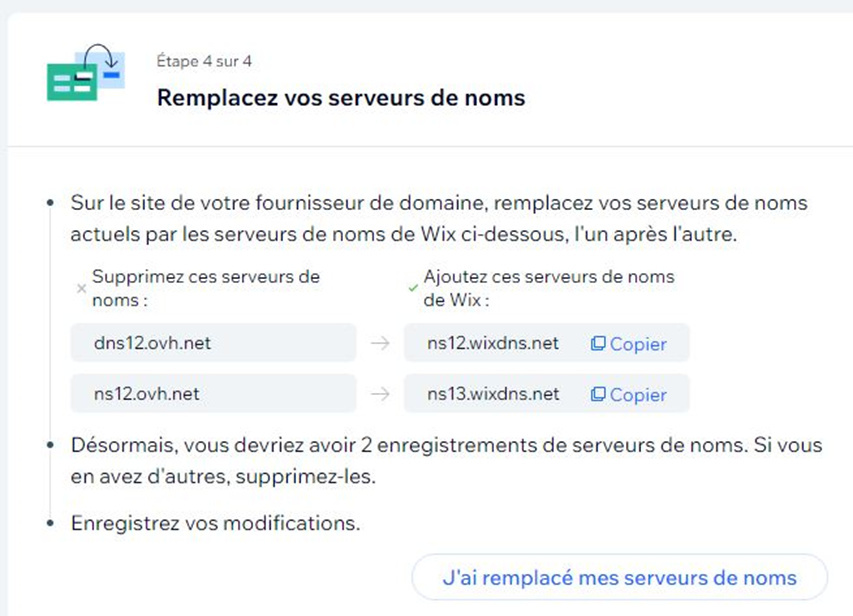Select the ns12.ovh.net field

click(213, 393)
